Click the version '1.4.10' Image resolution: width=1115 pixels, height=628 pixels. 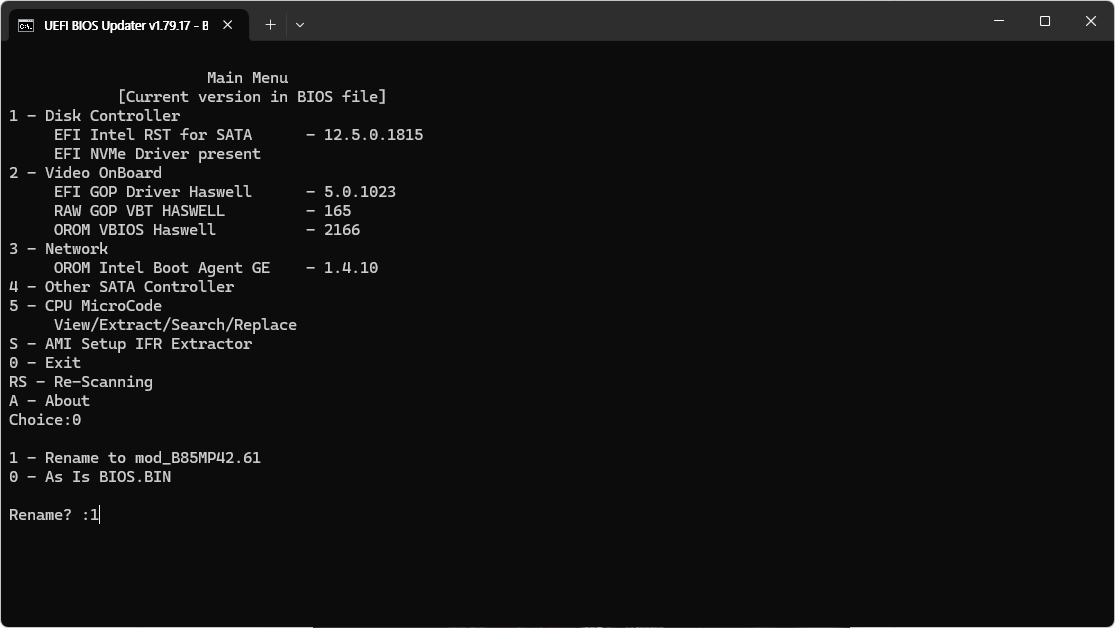351,268
